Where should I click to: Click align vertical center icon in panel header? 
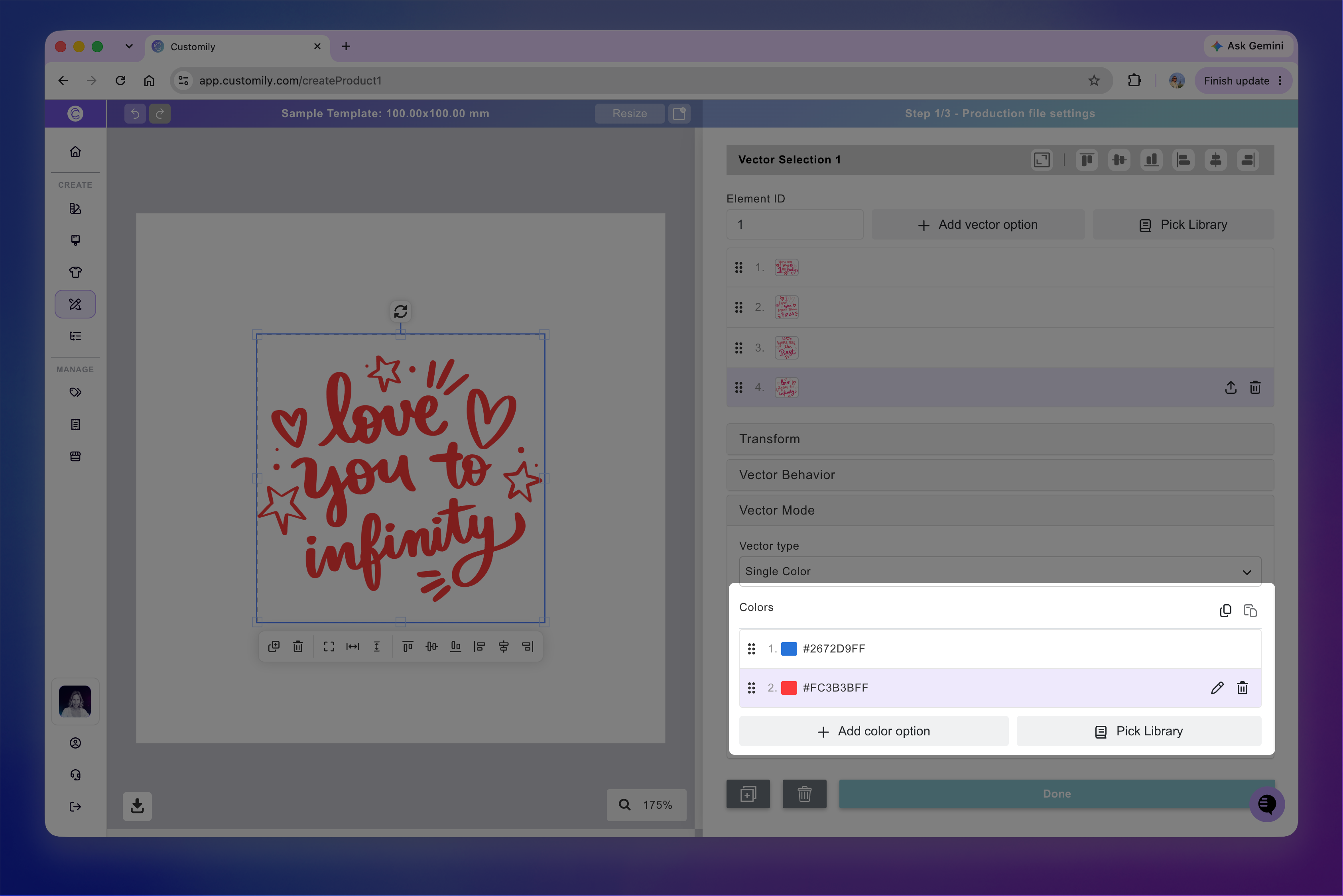click(1119, 160)
